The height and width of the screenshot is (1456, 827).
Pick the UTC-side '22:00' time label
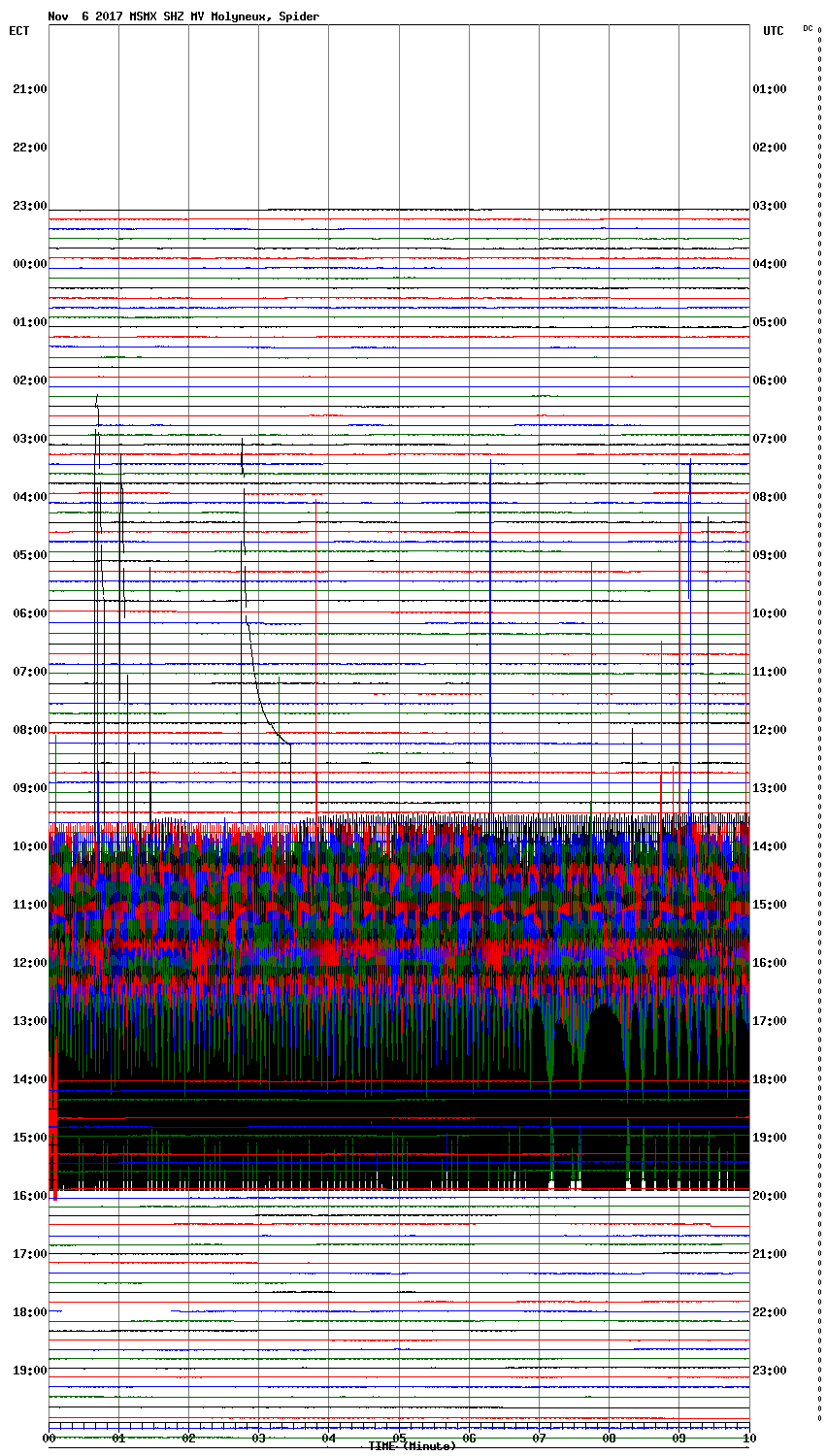pos(770,1312)
